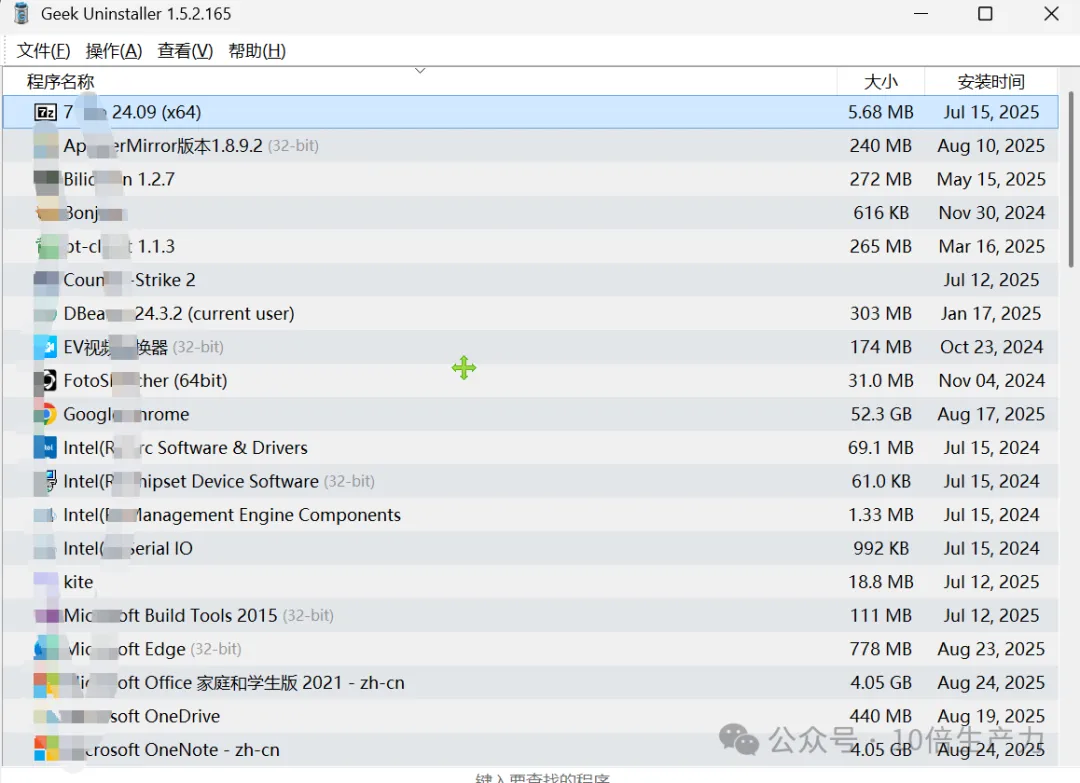Click the 616 KB size value
This screenshot has height=783, width=1080.
pos(881,213)
